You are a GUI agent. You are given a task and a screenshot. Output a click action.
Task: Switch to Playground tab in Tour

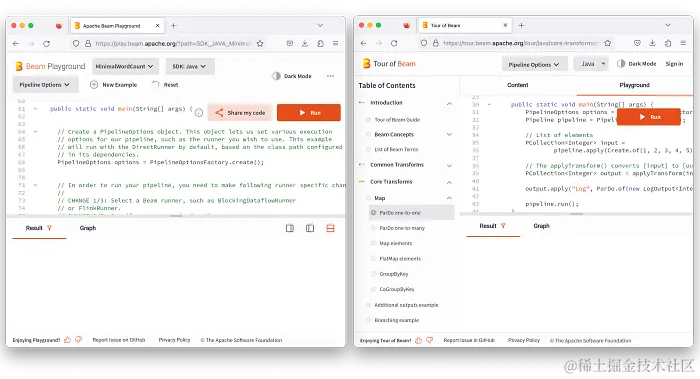point(634,85)
